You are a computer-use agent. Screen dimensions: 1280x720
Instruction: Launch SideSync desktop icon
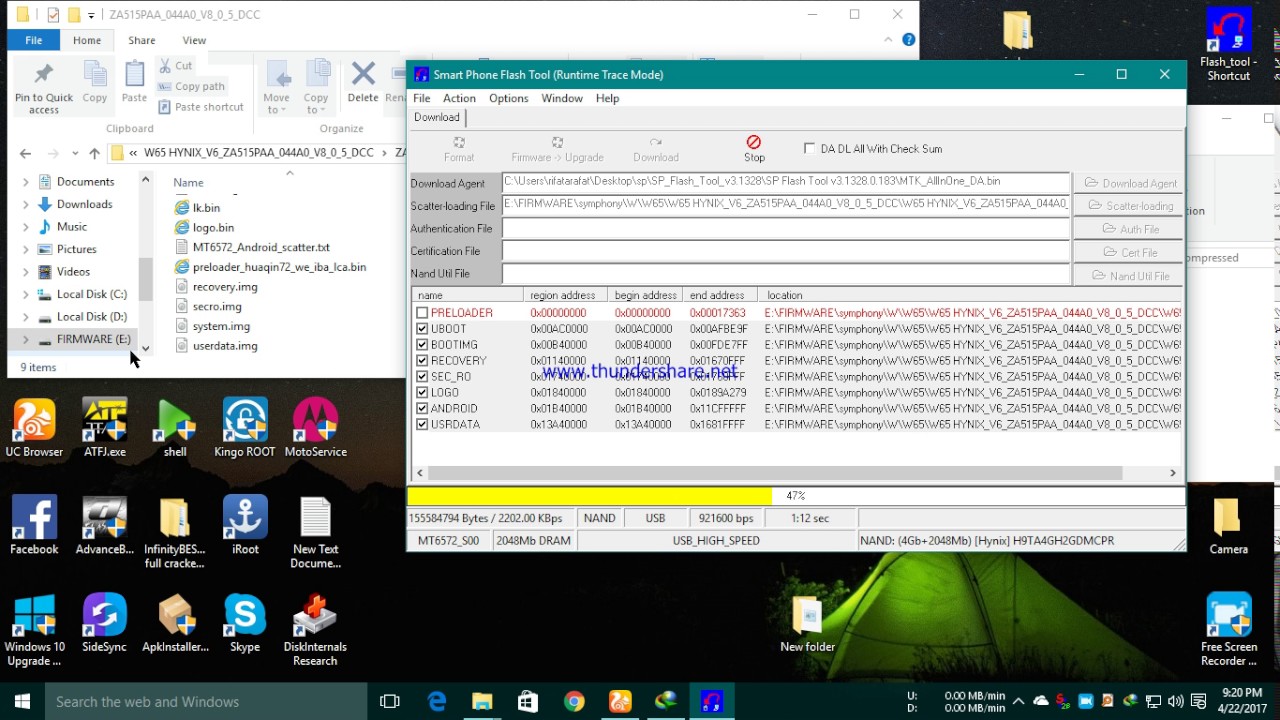click(x=105, y=623)
